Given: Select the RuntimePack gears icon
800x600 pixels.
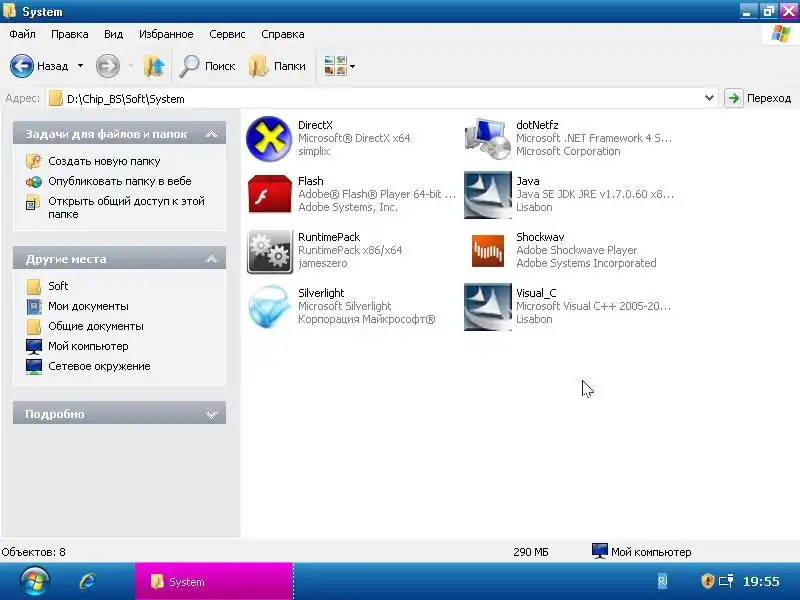Looking at the screenshot, I should 269,251.
